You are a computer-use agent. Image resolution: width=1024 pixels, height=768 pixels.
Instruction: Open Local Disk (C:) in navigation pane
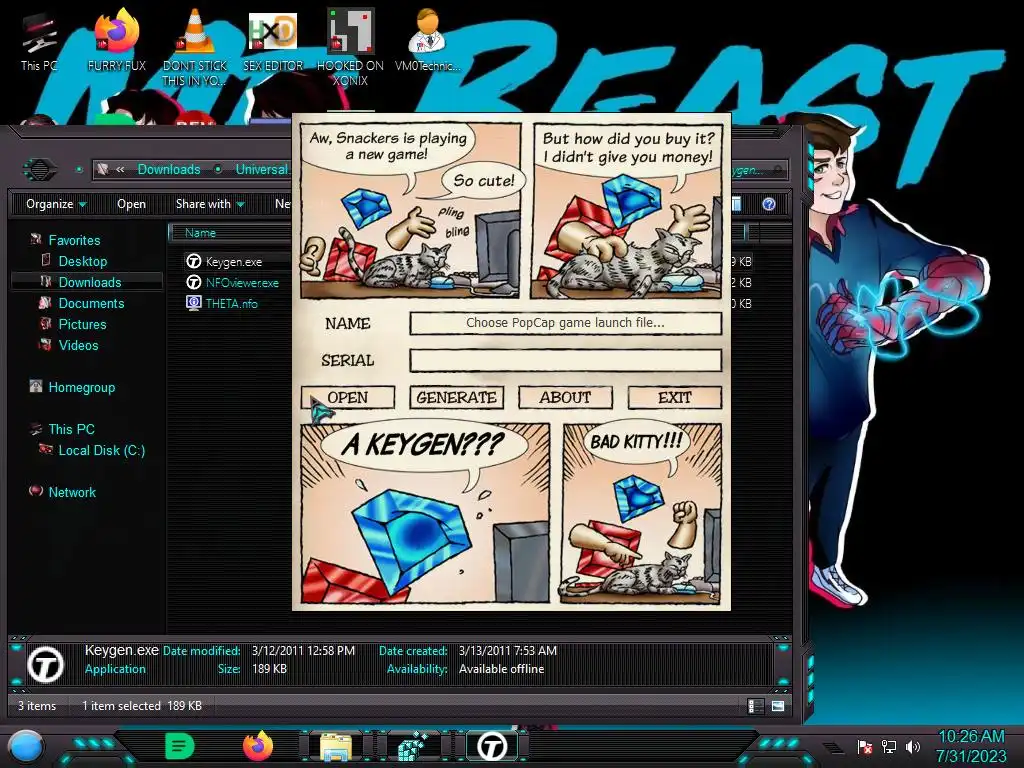point(101,451)
